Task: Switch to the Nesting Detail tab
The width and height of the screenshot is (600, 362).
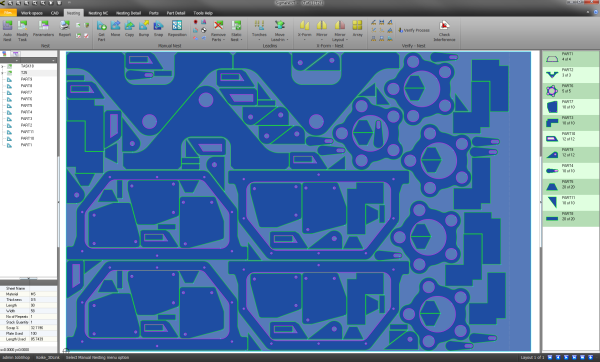Action: (x=128, y=13)
